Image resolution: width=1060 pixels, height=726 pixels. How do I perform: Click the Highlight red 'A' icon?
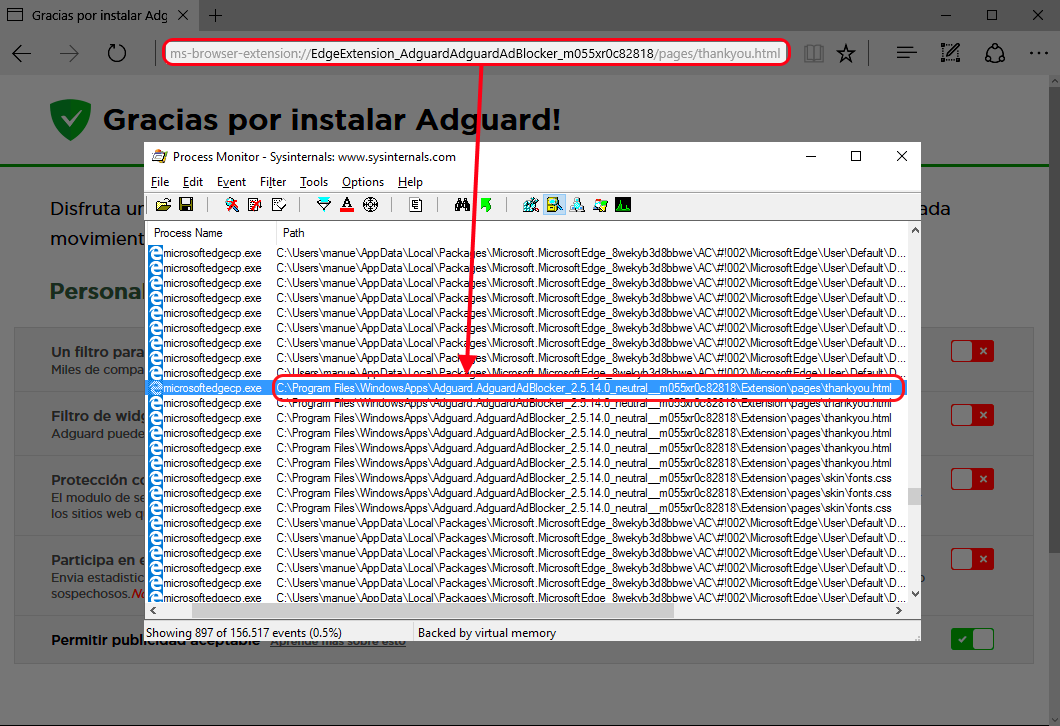tap(347, 205)
